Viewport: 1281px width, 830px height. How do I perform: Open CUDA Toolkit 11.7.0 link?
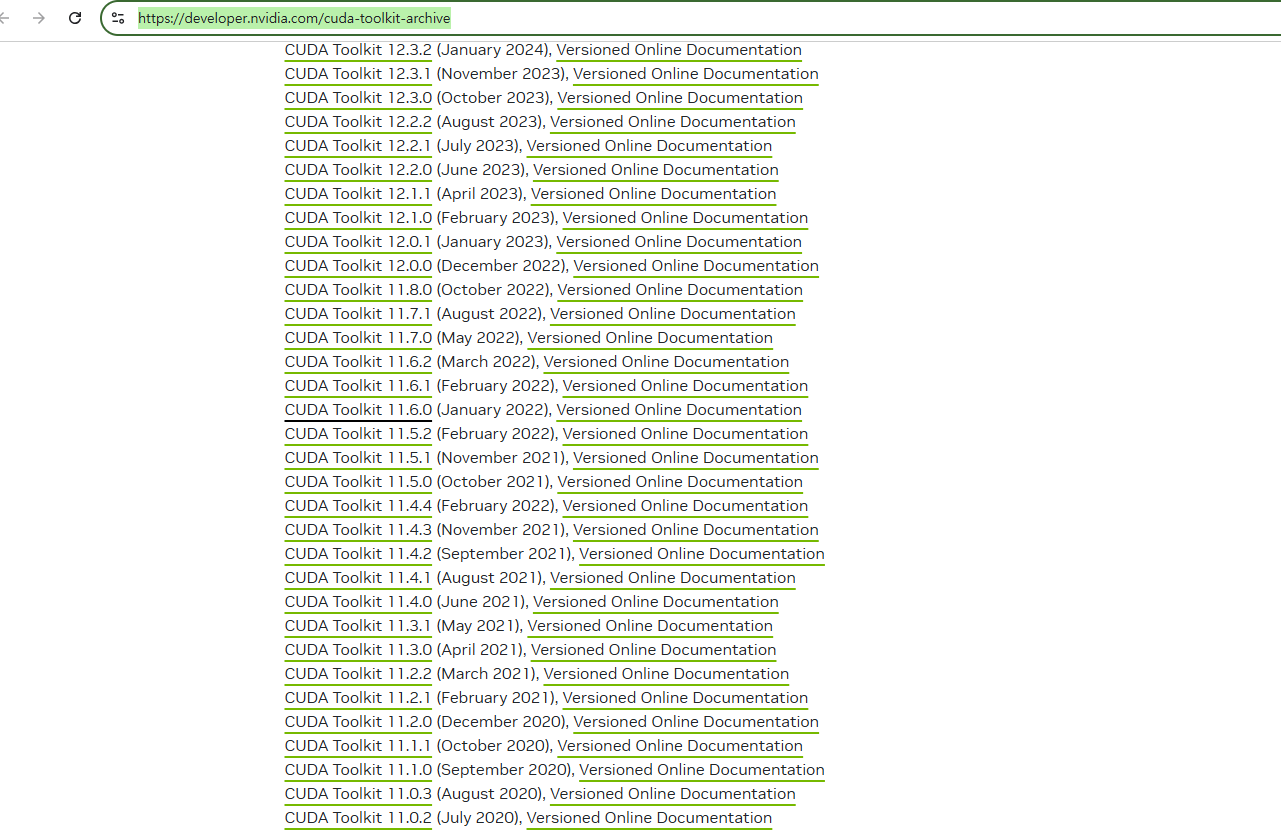358,338
